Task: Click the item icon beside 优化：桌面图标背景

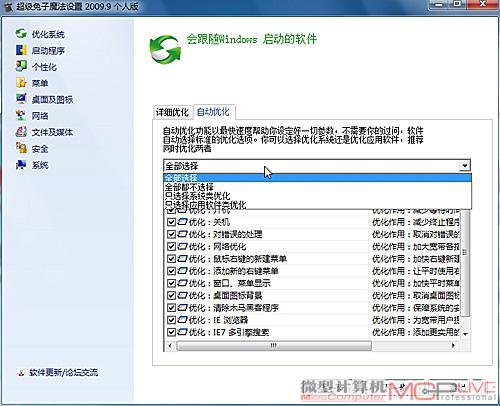Action: pyautogui.click(x=182, y=295)
